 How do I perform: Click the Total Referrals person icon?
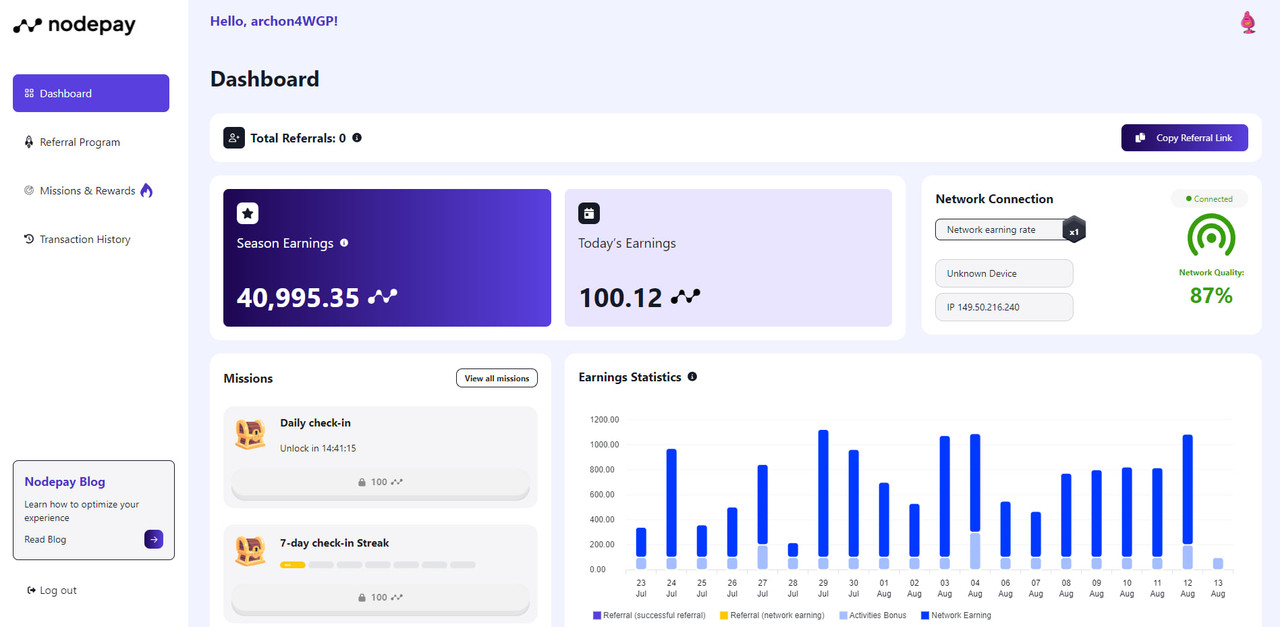tap(234, 138)
